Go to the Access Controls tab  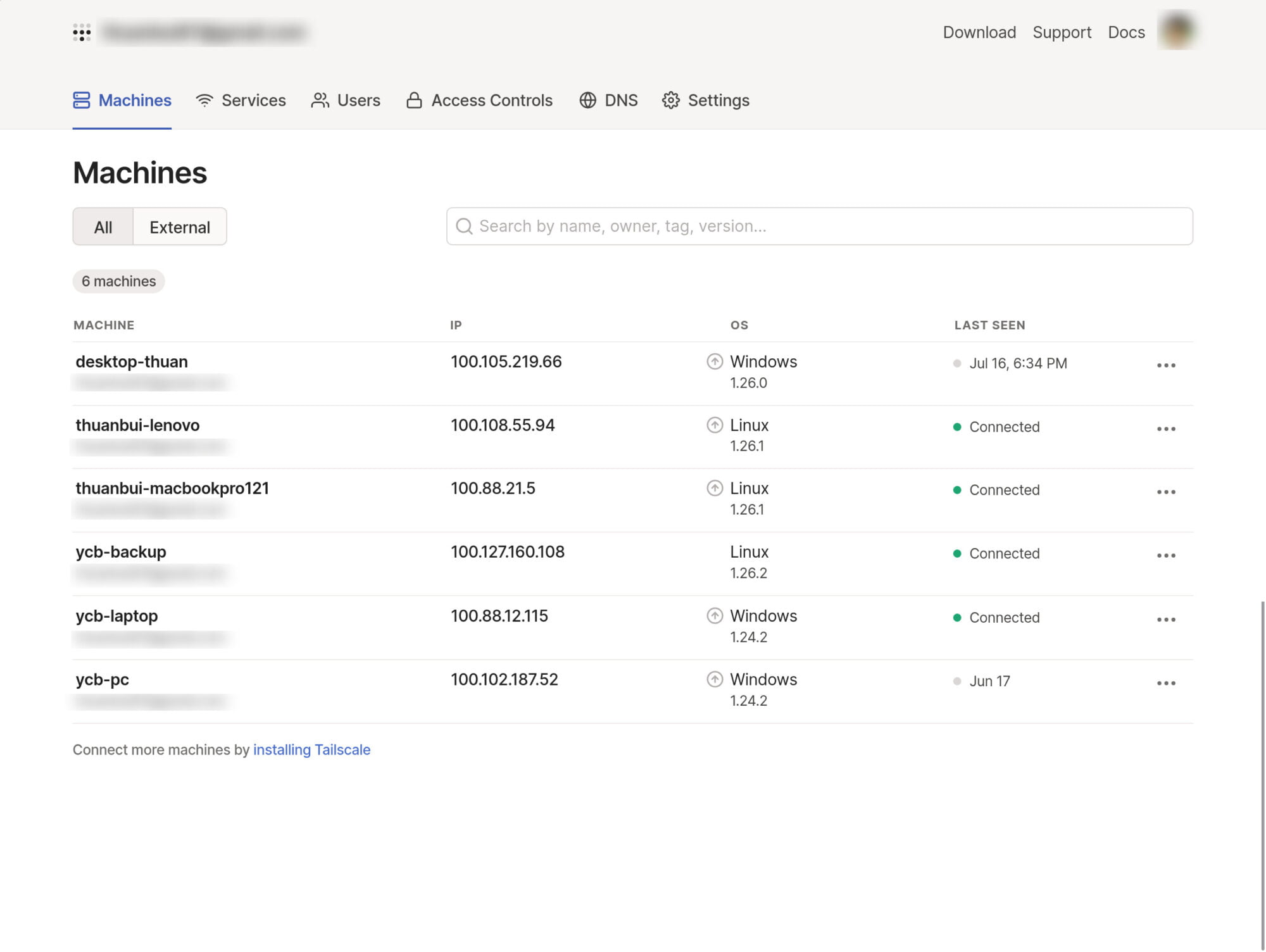pyautogui.click(x=480, y=101)
